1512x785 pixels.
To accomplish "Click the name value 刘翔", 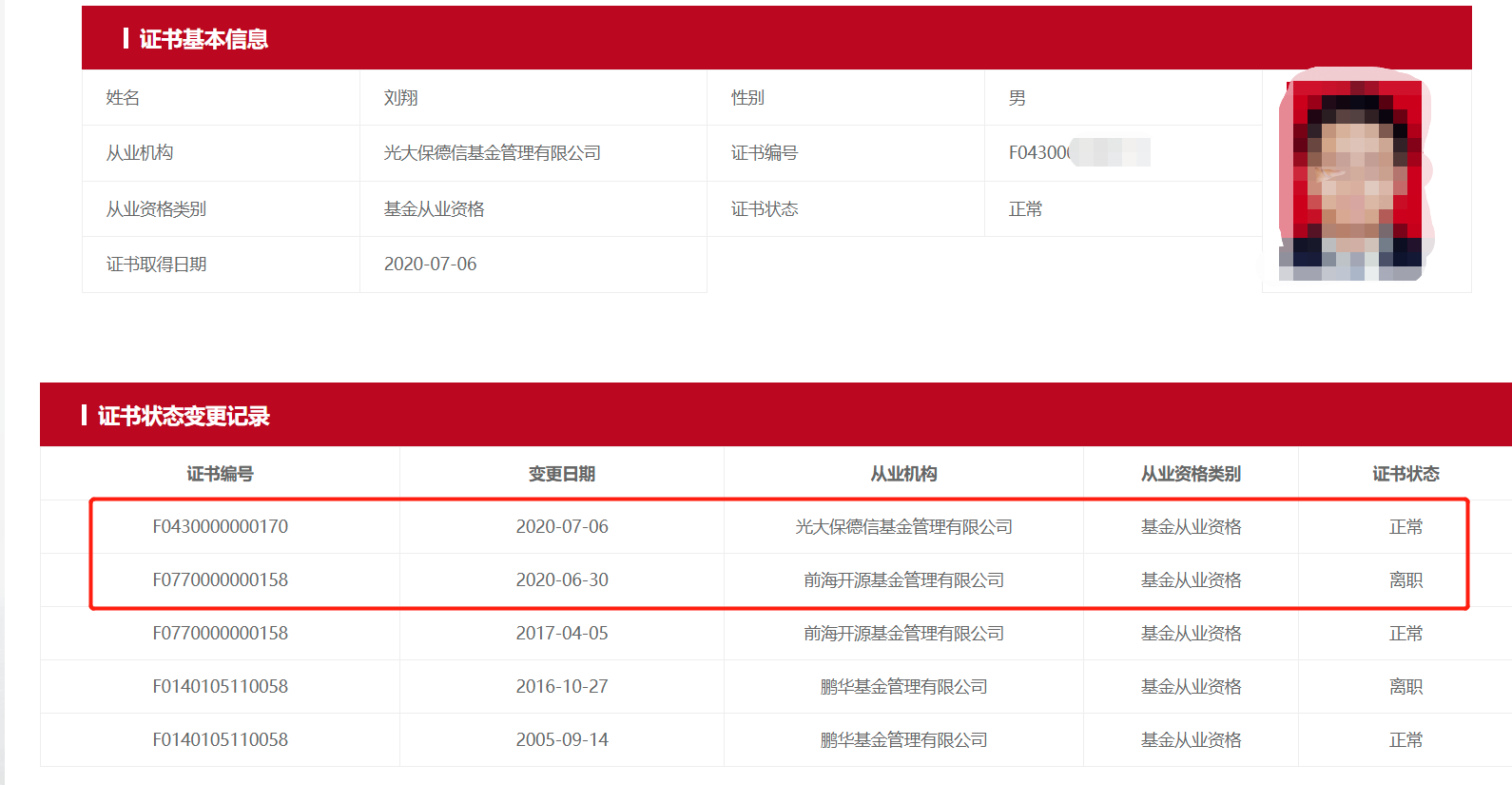I will pyautogui.click(x=400, y=98).
